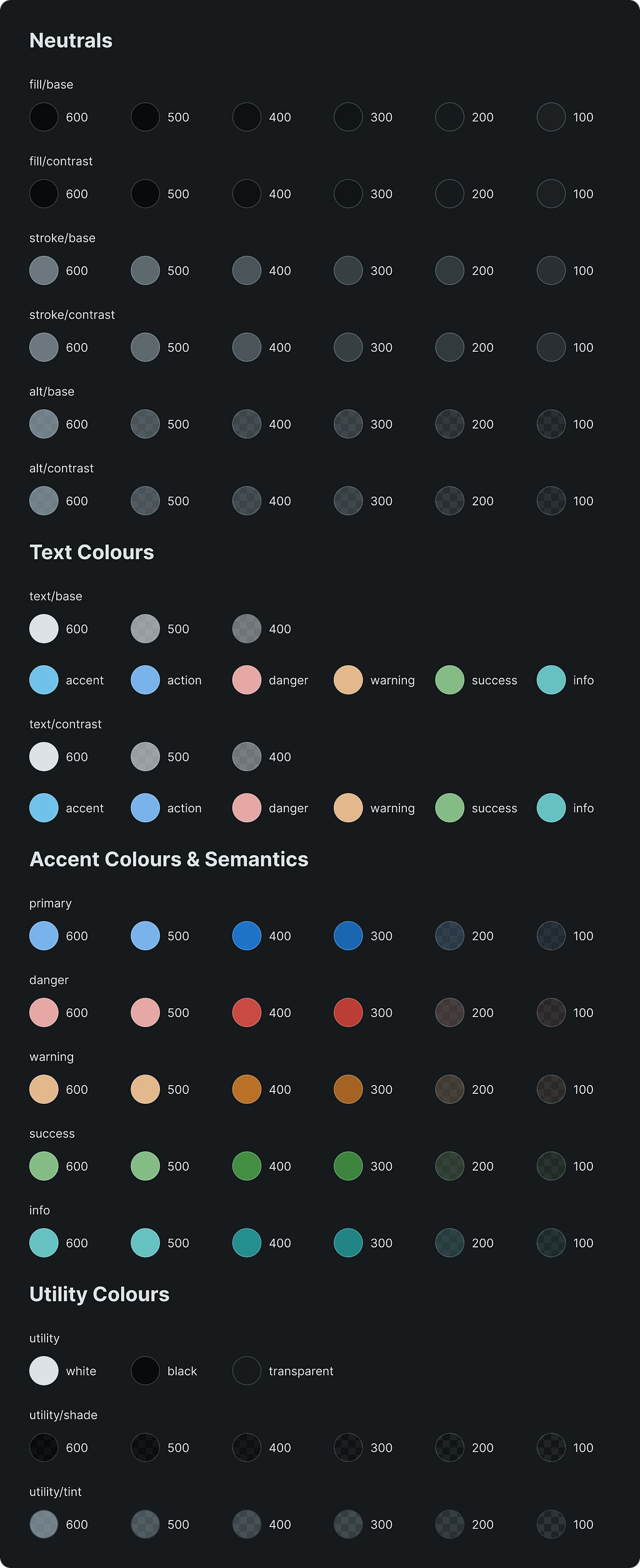
Task: Click the Accent Colours & Semantics heading
Action: coord(169,860)
